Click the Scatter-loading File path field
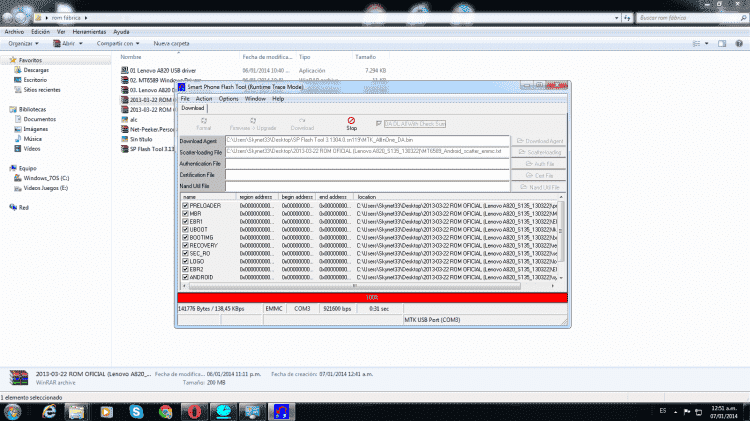Viewport: 750px width, 421px height. click(x=367, y=152)
